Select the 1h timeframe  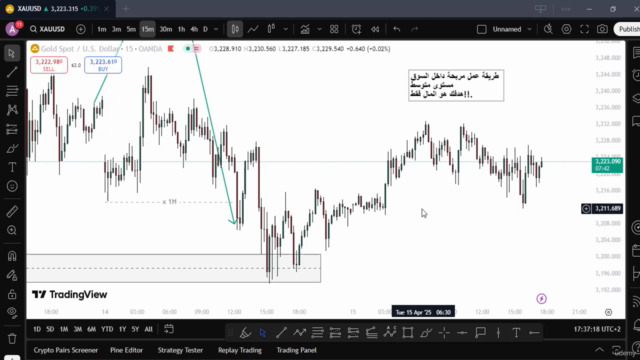[x=181, y=29]
